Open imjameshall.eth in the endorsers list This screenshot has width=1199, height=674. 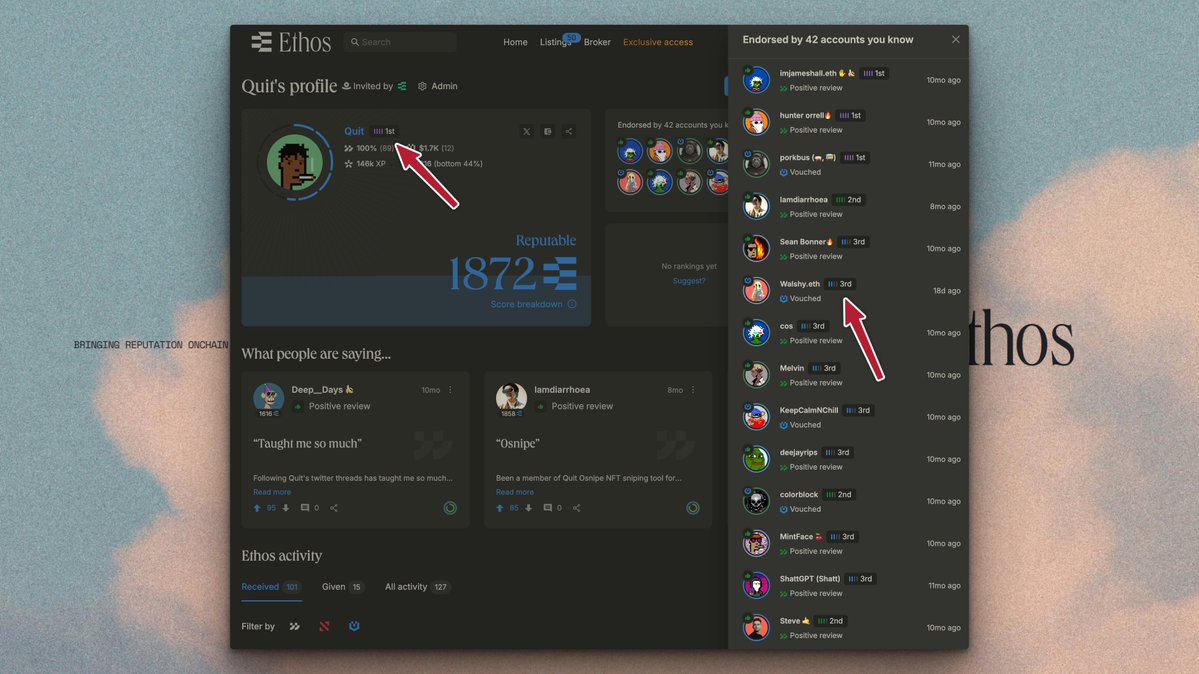[848, 80]
